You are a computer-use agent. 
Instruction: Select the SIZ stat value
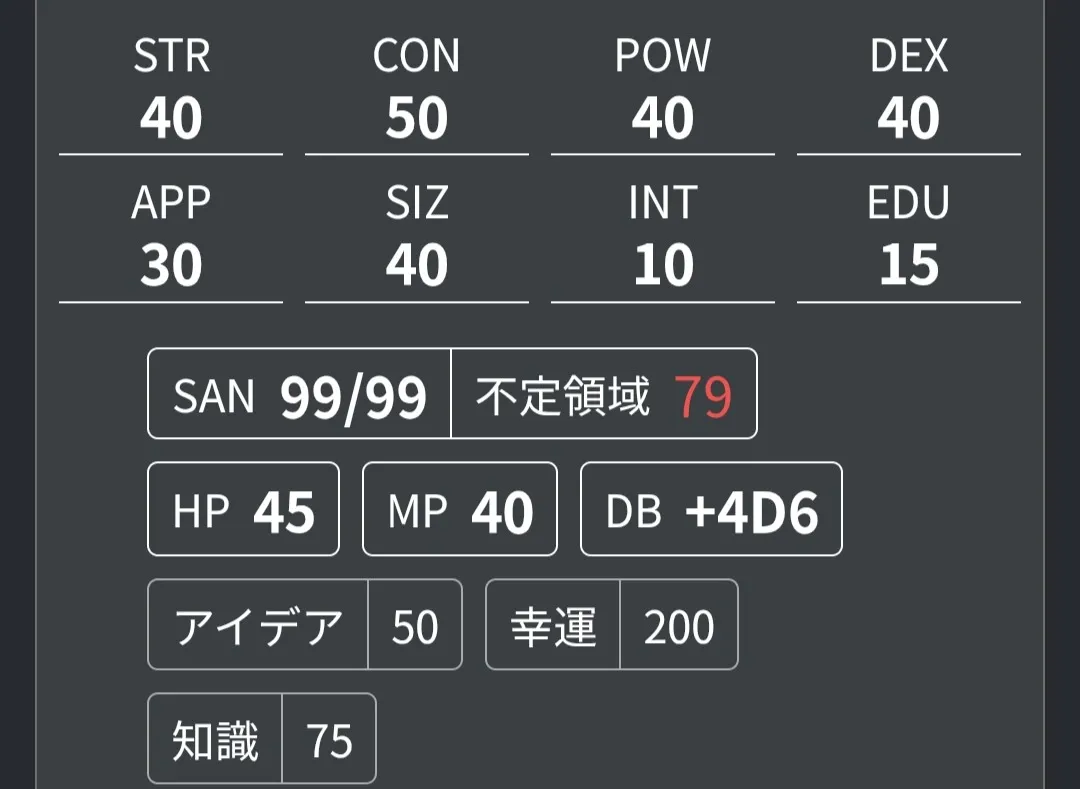[x=417, y=266]
